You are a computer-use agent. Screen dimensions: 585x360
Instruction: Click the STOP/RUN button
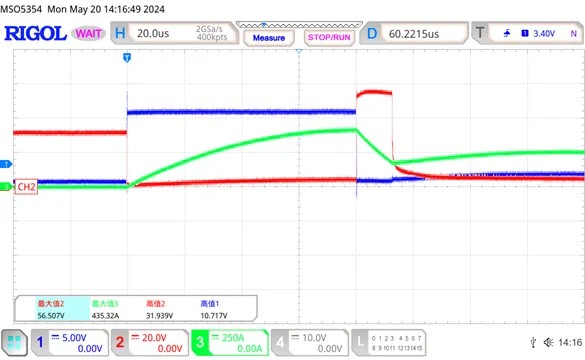coord(329,38)
